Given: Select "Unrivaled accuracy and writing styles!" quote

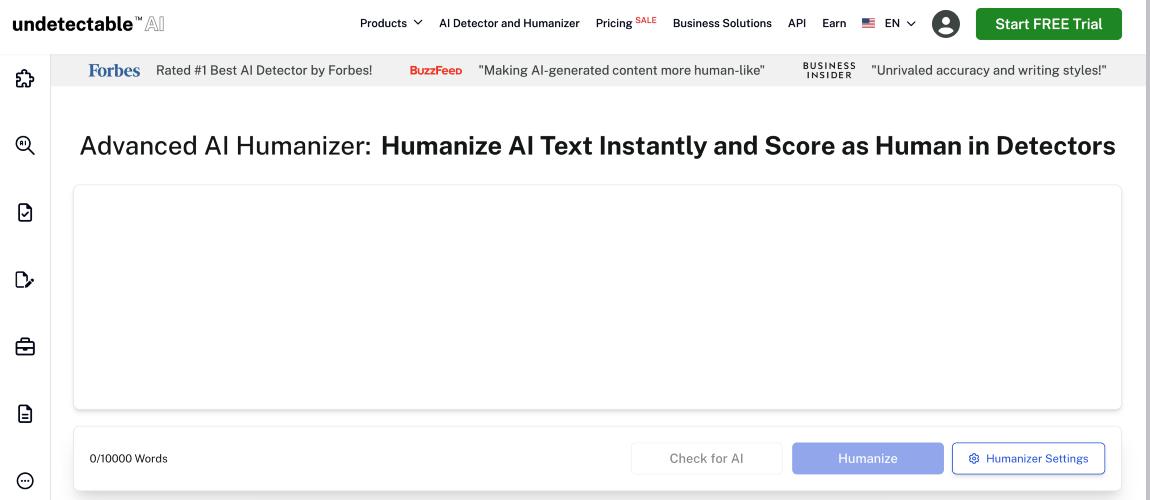Looking at the screenshot, I should (989, 70).
